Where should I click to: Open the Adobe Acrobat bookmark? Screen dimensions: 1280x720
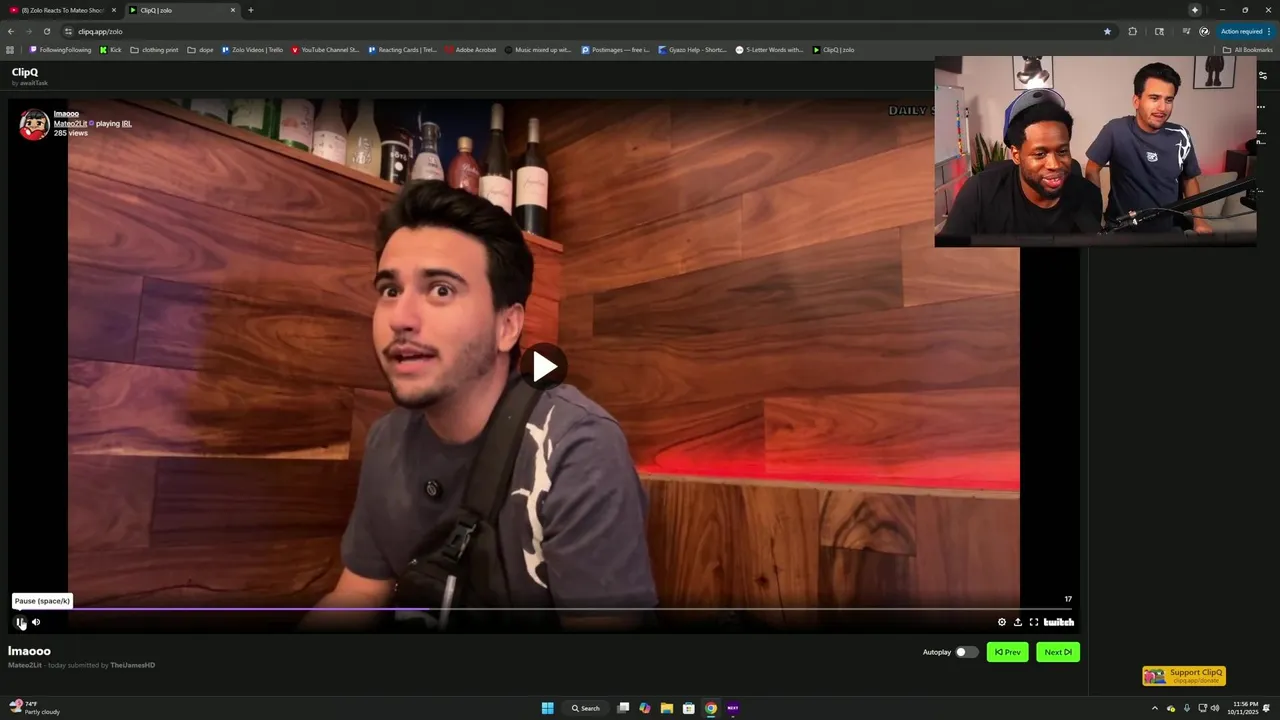tap(471, 49)
